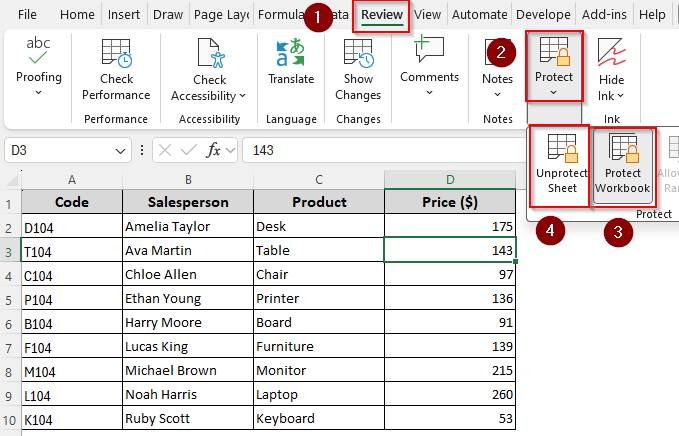Image resolution: width=679 pixels, height=436 pixels.
Task: Expand the Hide Ink dropdown arrow
Action: 621,96
